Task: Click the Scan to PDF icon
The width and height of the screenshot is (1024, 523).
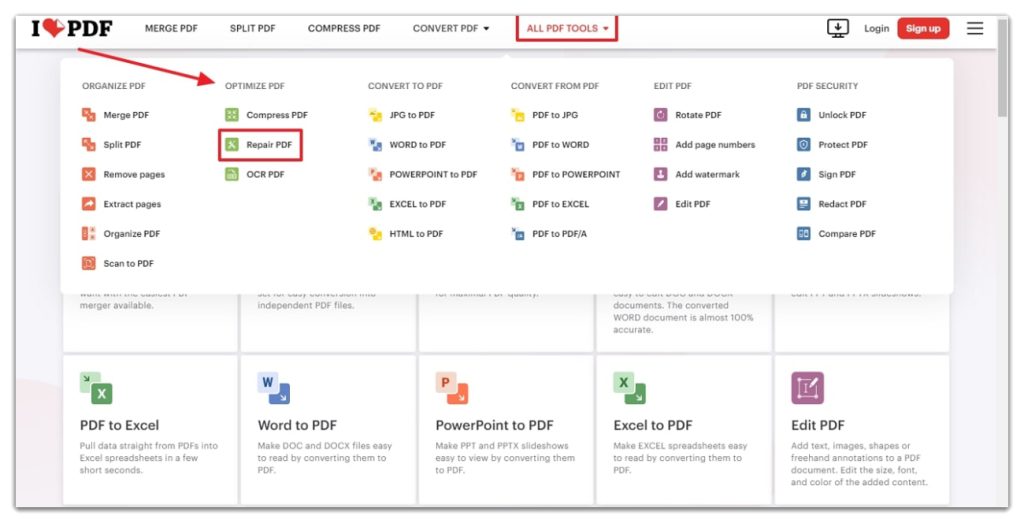Action: click(88, 263)
